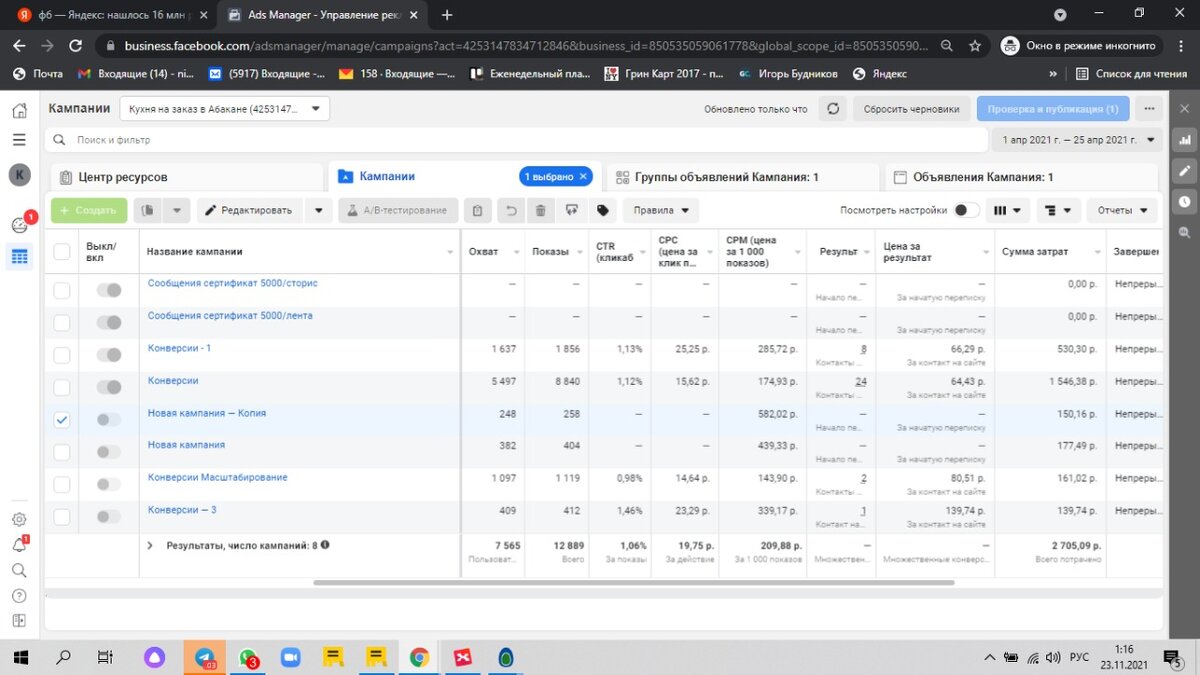The image size is (1200, 675).
Task: Open Zoom from the taskbar
Action: (290, 657)
